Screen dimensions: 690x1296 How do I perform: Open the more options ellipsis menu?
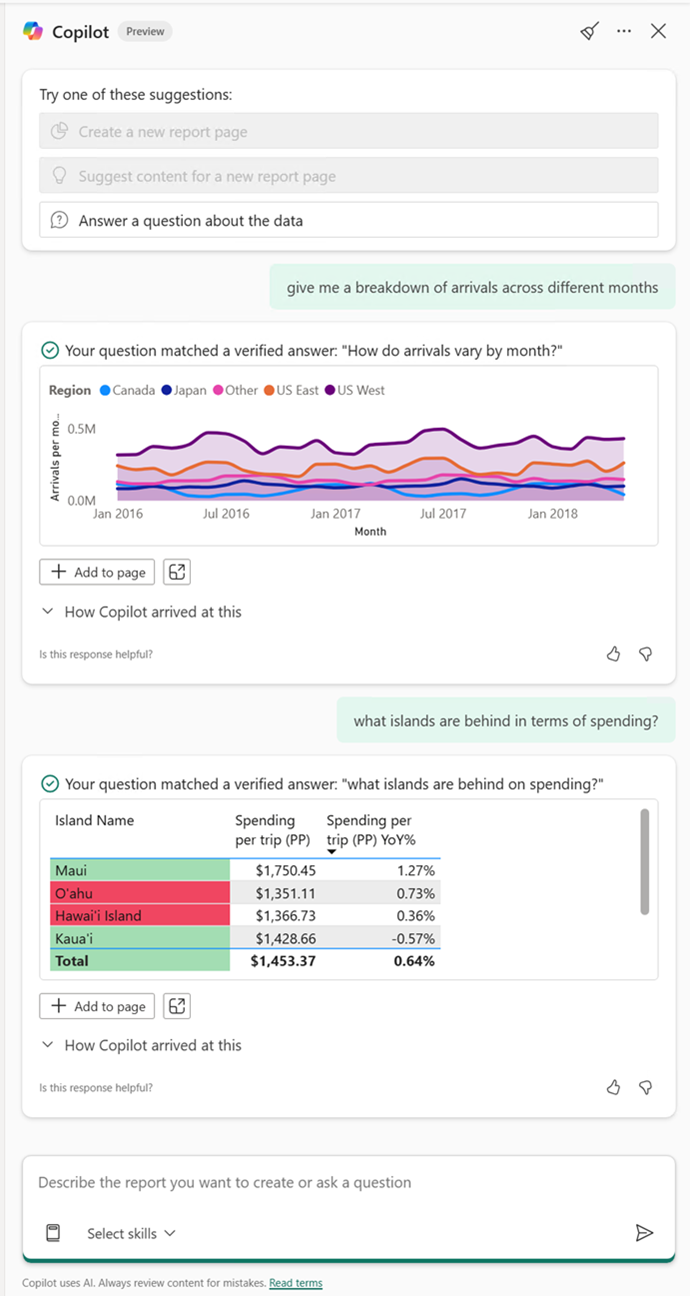click(624, 31)
